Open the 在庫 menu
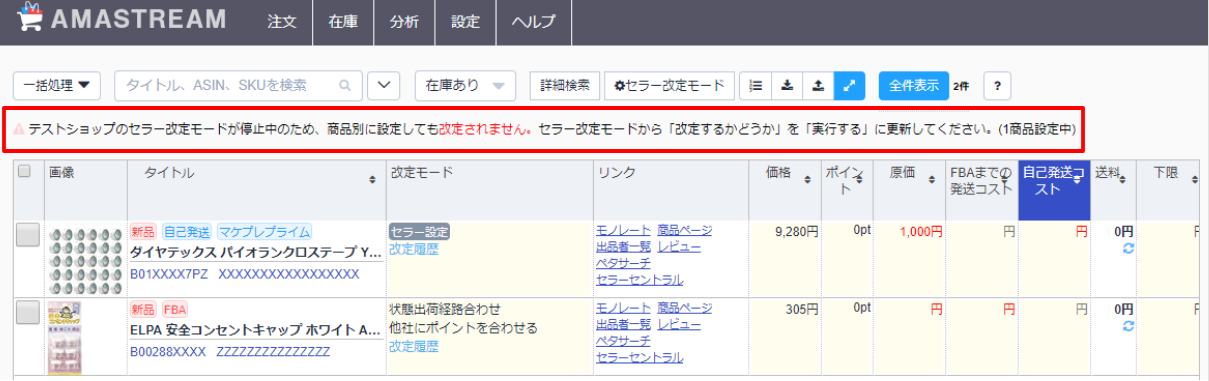 pyautogui.click(x=343, y=22)
